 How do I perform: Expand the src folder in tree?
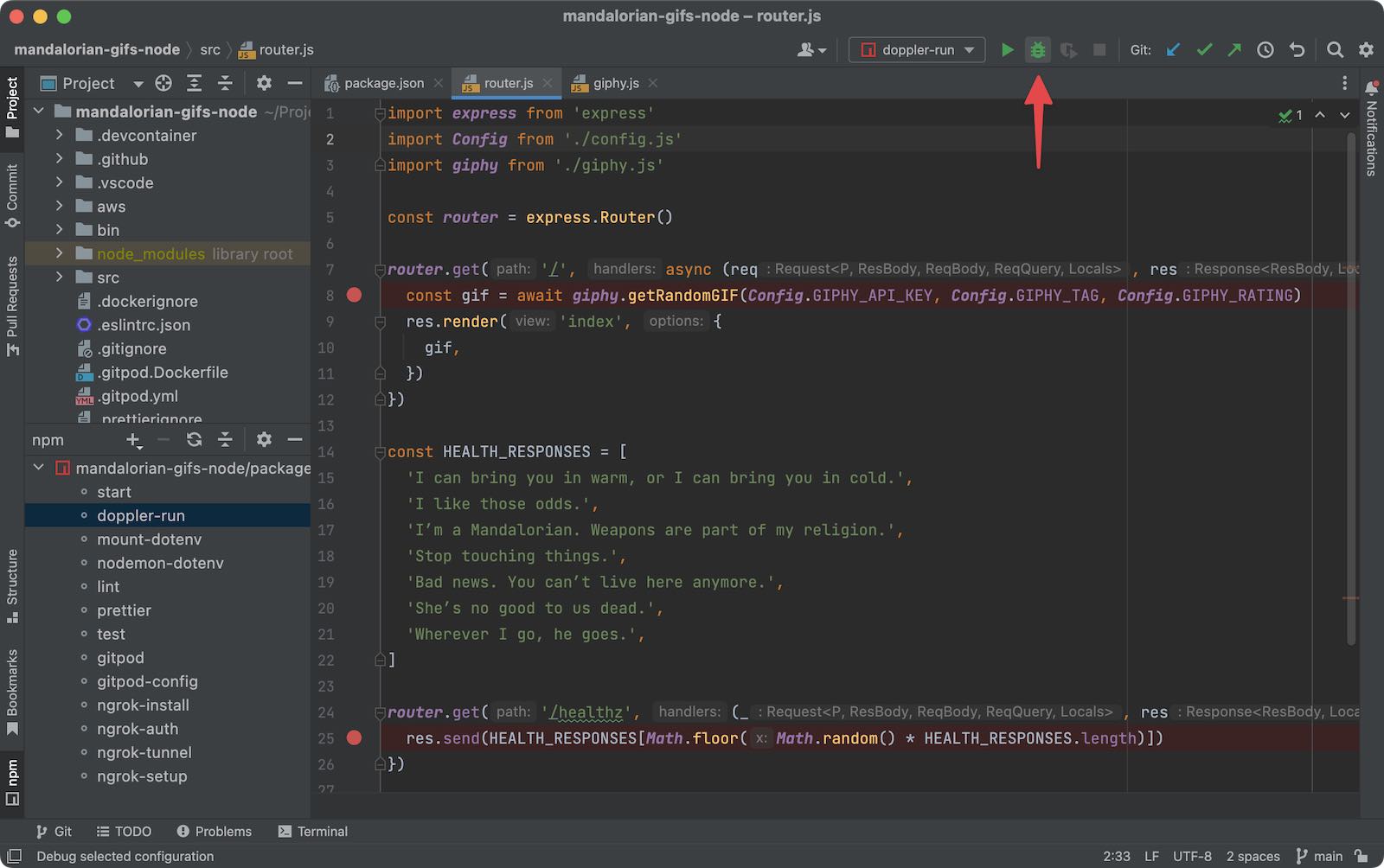click(59, 277)
